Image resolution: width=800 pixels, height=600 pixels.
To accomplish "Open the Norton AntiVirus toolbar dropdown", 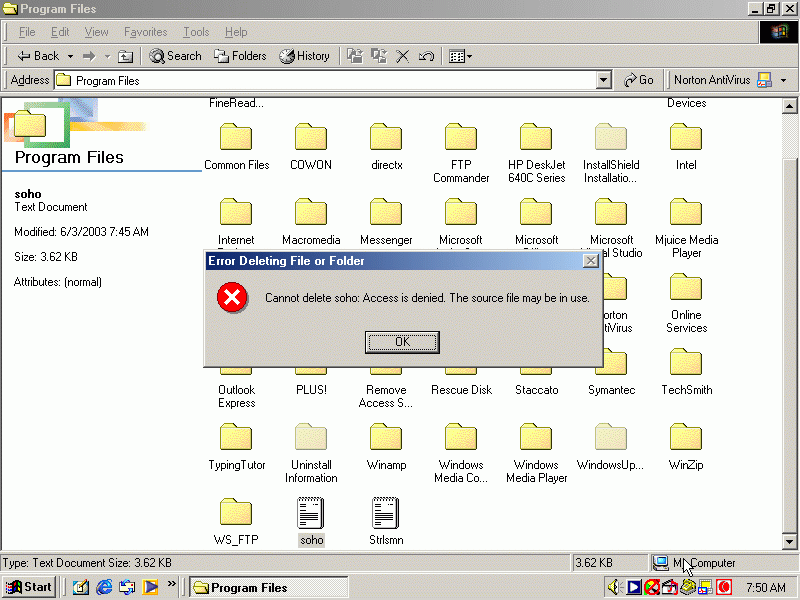I will tap(783, 80).
